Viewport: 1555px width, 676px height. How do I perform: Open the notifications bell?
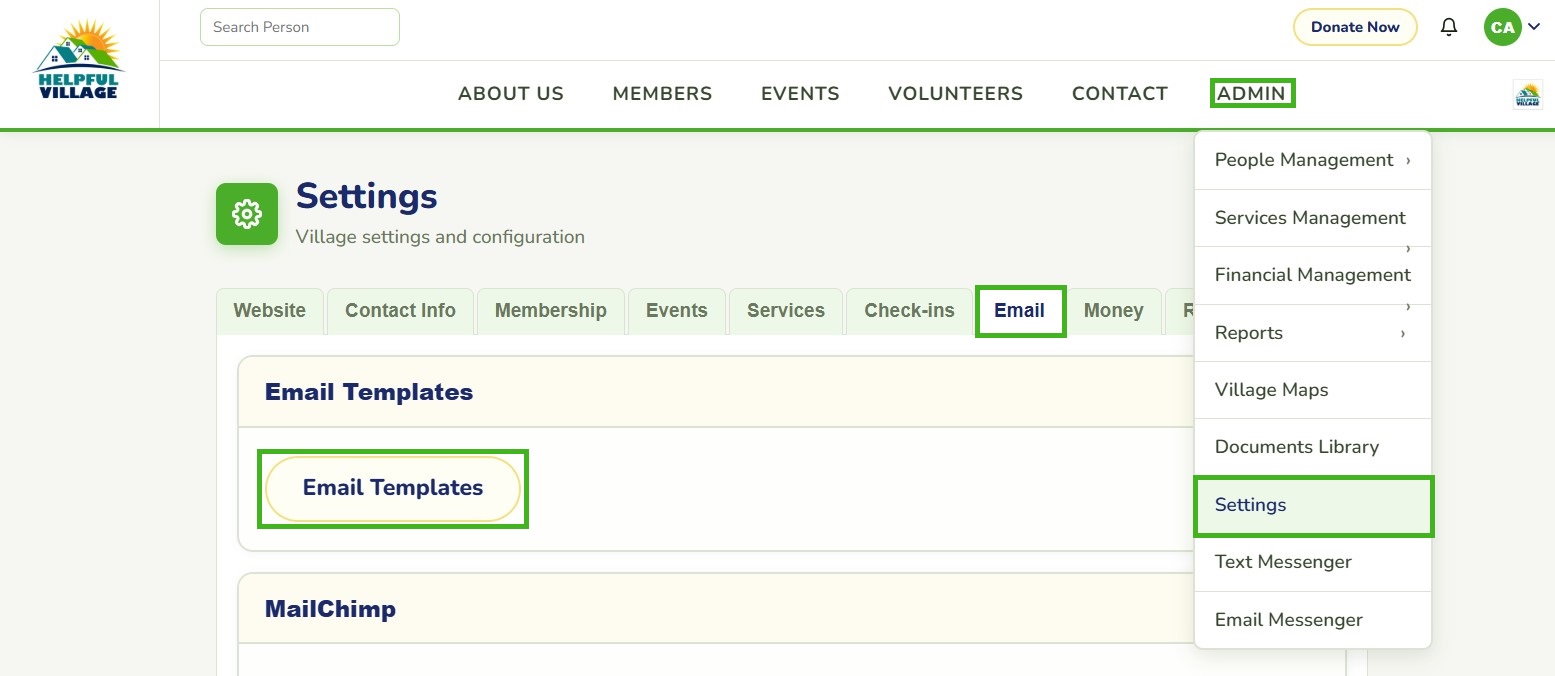click(x=1449, y=27)
